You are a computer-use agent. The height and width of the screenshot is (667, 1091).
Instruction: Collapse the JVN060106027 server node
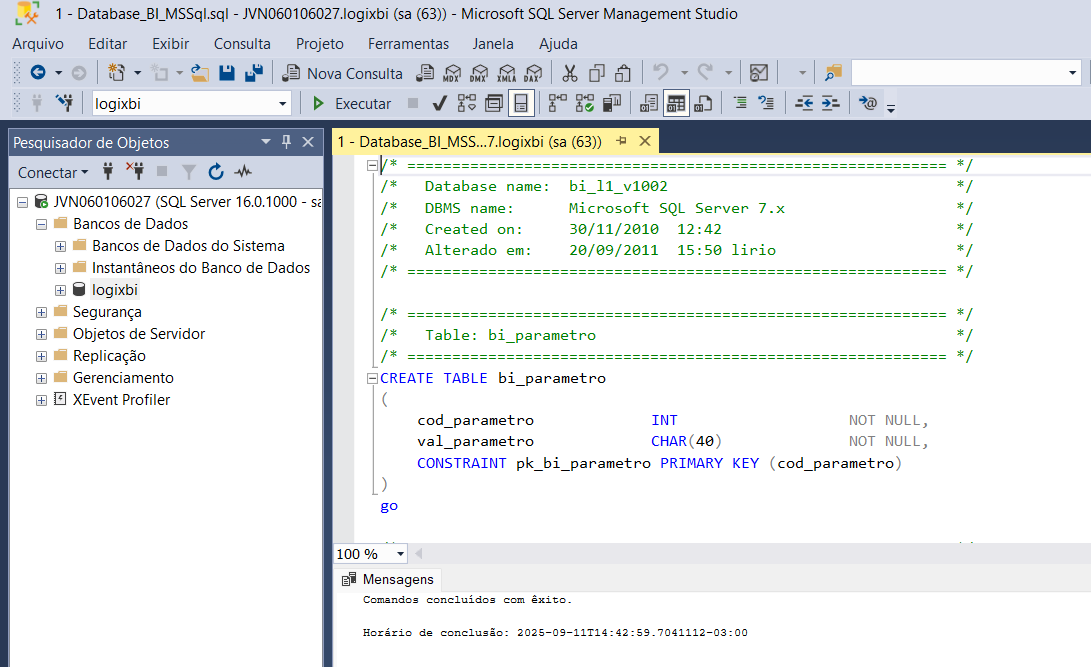pyautogui.click(x=22, y=202)
